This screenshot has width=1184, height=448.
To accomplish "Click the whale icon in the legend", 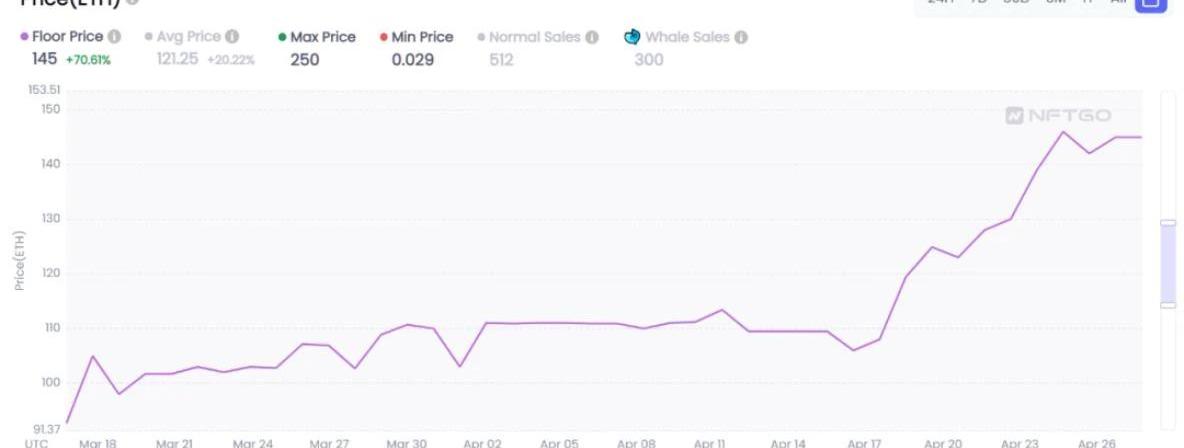I will pyautogui.click(x=632, y=37).
